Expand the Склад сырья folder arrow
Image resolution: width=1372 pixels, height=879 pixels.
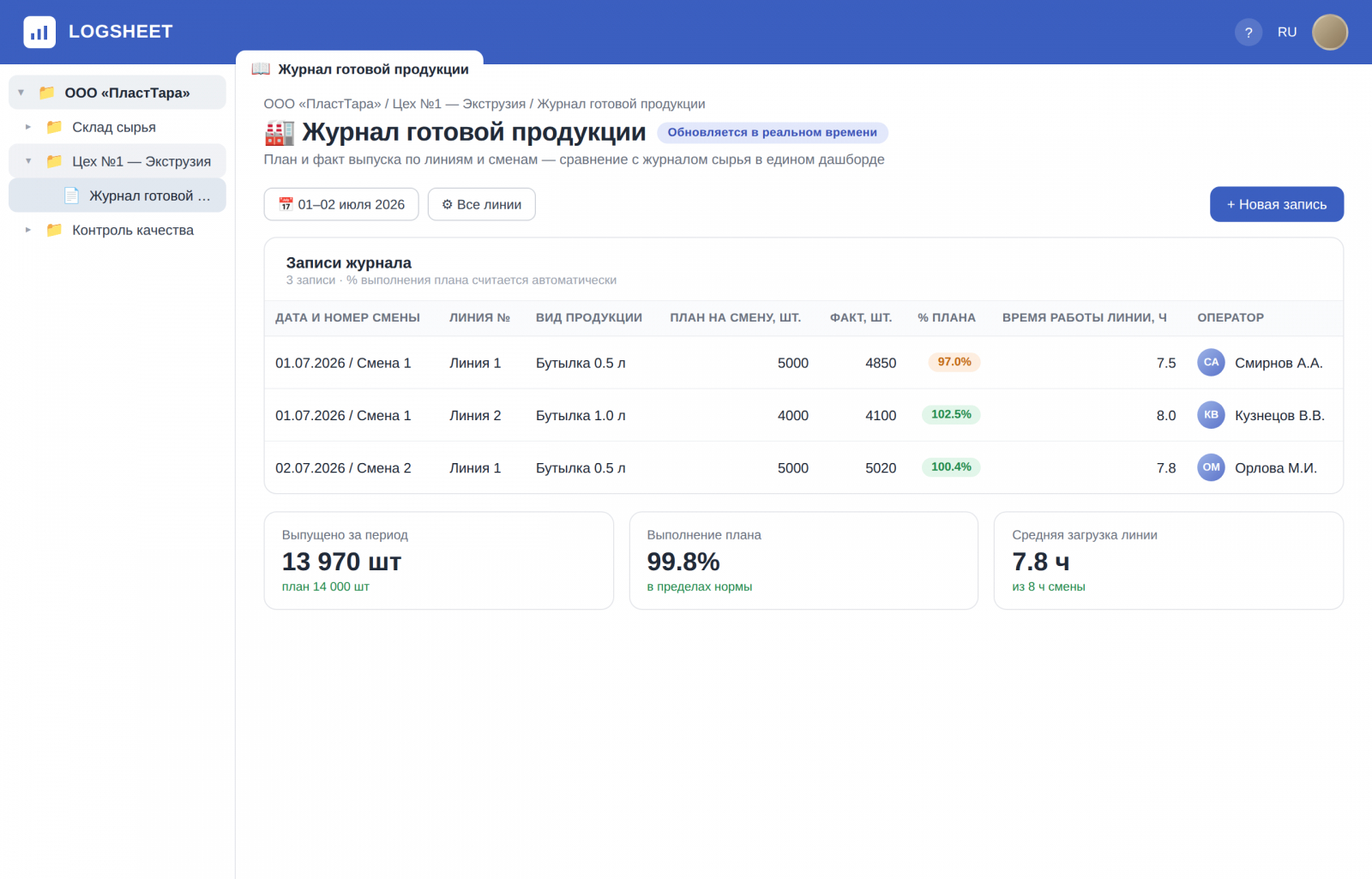coord(28,127)
